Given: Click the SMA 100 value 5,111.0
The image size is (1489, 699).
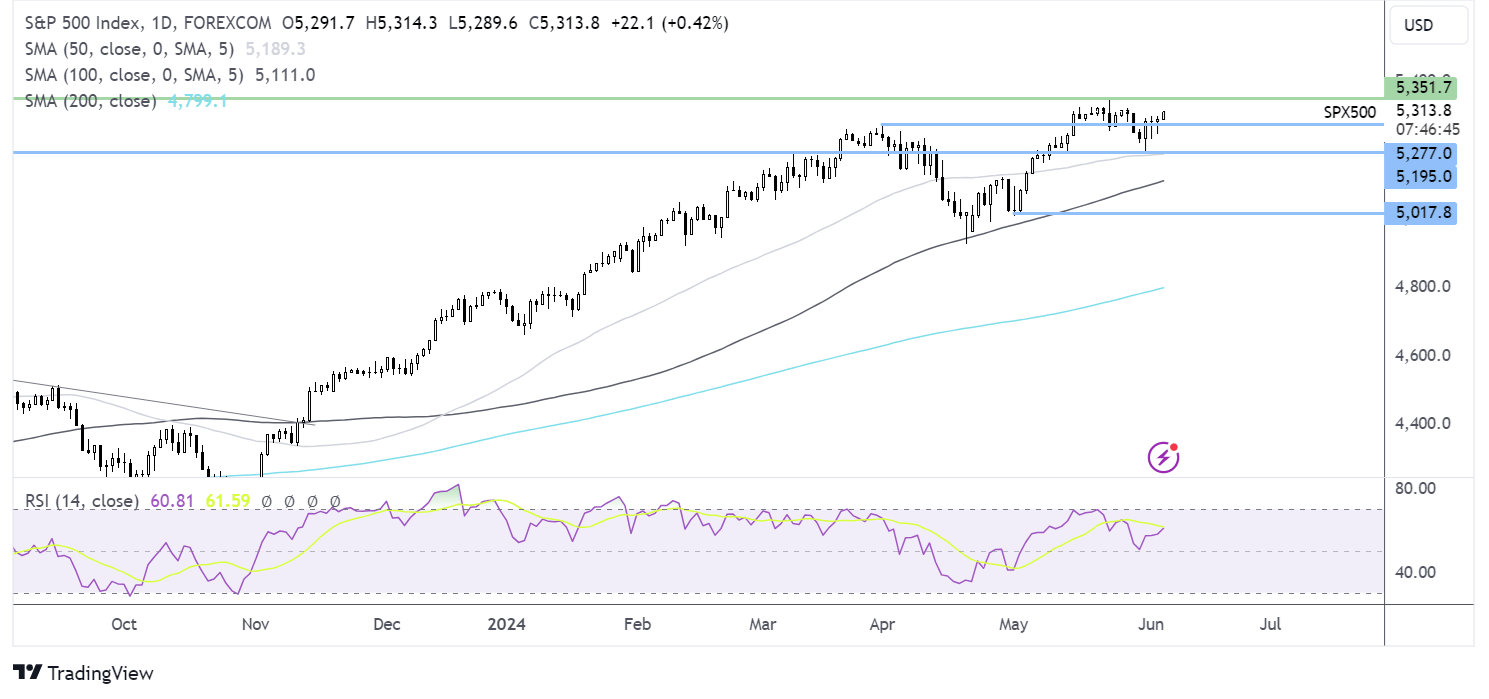Looking at the screenshot, I should [285, 74].
